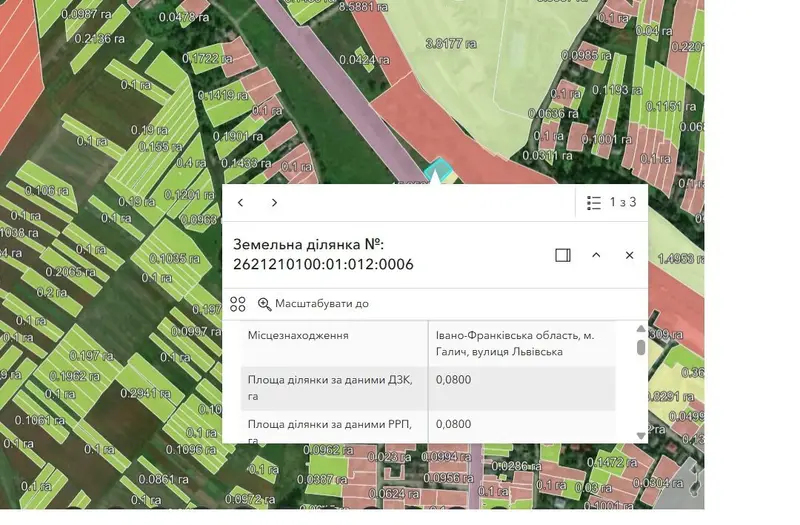
Task: Click the 0.0636 га parcel
Action: coord(553,113)
